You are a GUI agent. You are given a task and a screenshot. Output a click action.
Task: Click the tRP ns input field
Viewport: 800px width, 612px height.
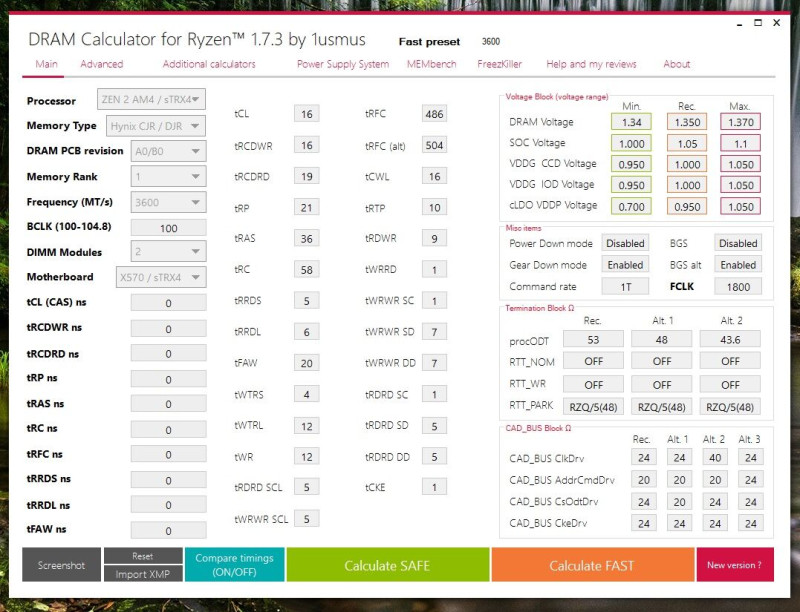(x=168, y=379)
